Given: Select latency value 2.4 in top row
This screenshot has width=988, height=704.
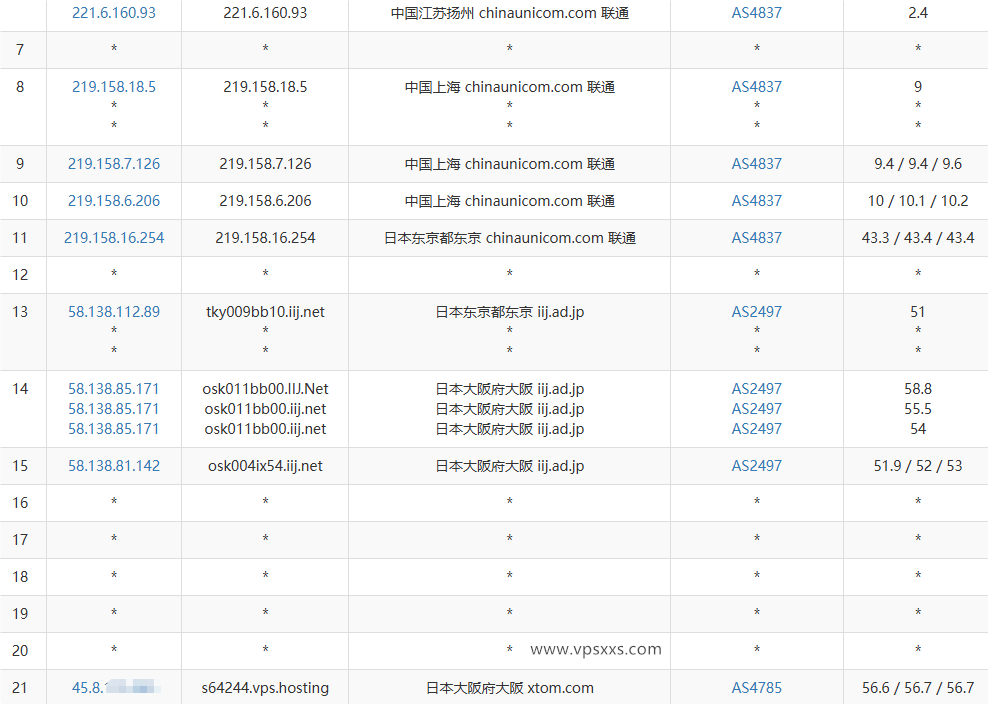Looking at the screenshot, I should tap(918, 13).
